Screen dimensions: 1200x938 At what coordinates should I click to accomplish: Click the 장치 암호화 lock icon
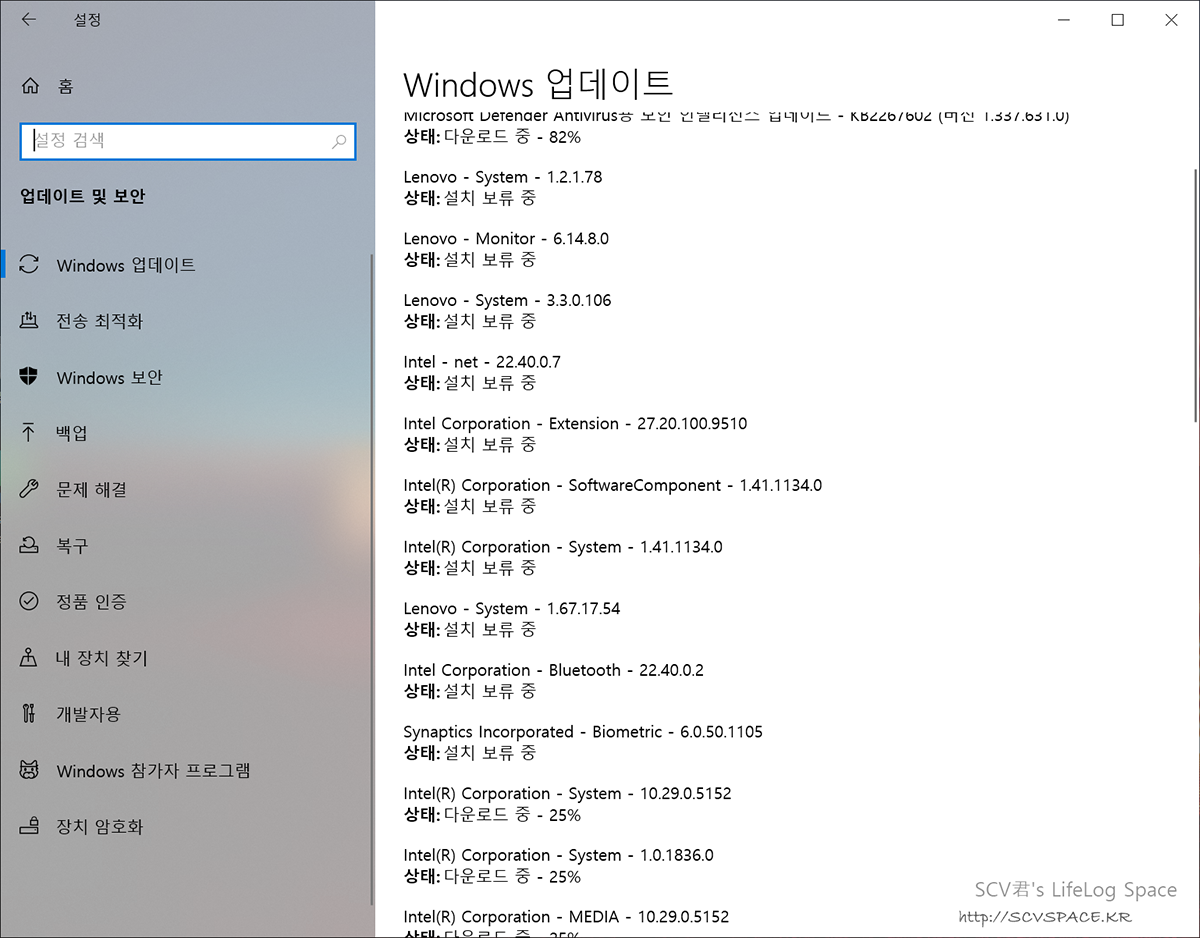[x=30, y=827]
